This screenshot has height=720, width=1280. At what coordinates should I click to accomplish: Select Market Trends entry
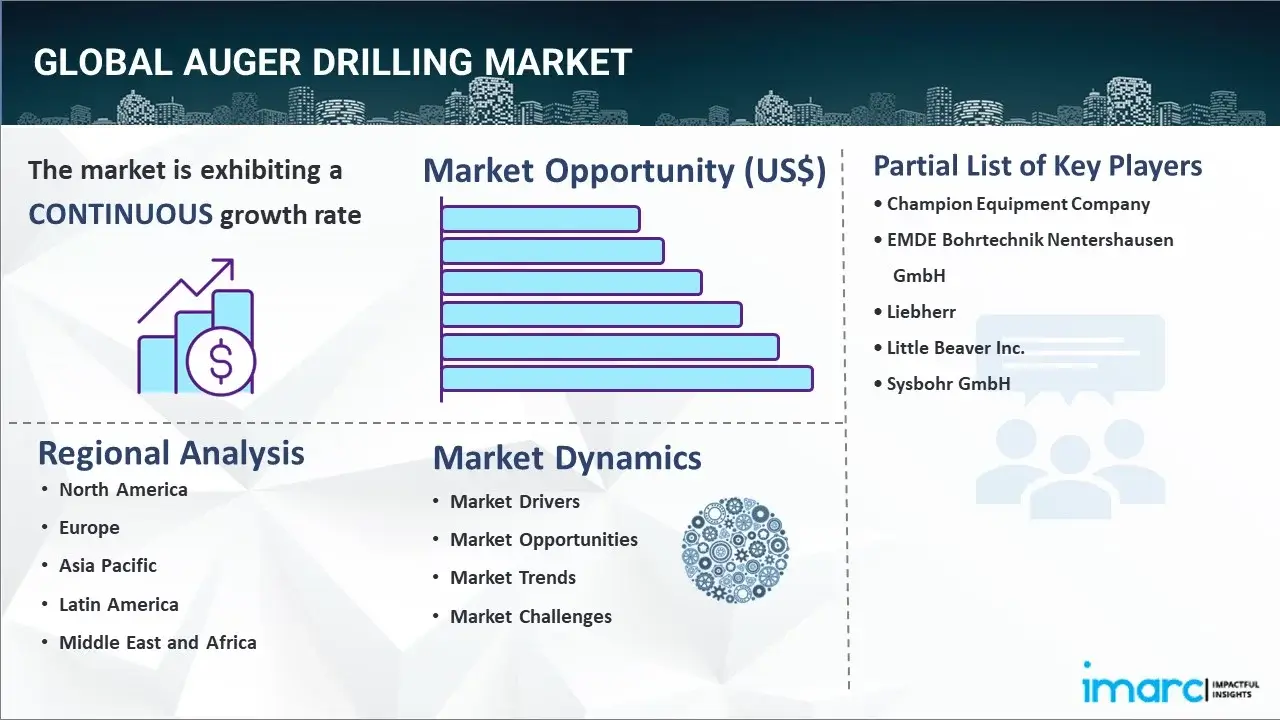tap(512, 577)
